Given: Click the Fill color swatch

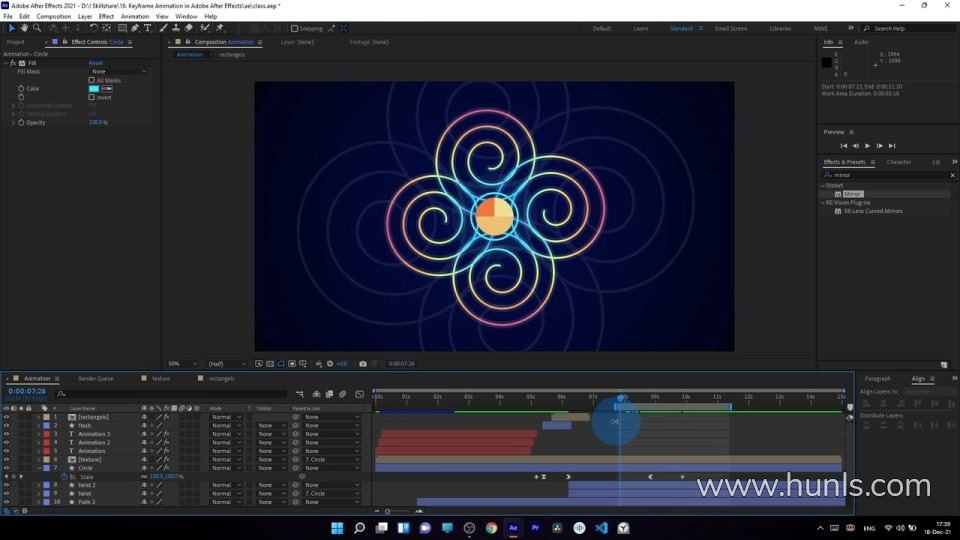Looking at the screenshot, I should 94,89.
